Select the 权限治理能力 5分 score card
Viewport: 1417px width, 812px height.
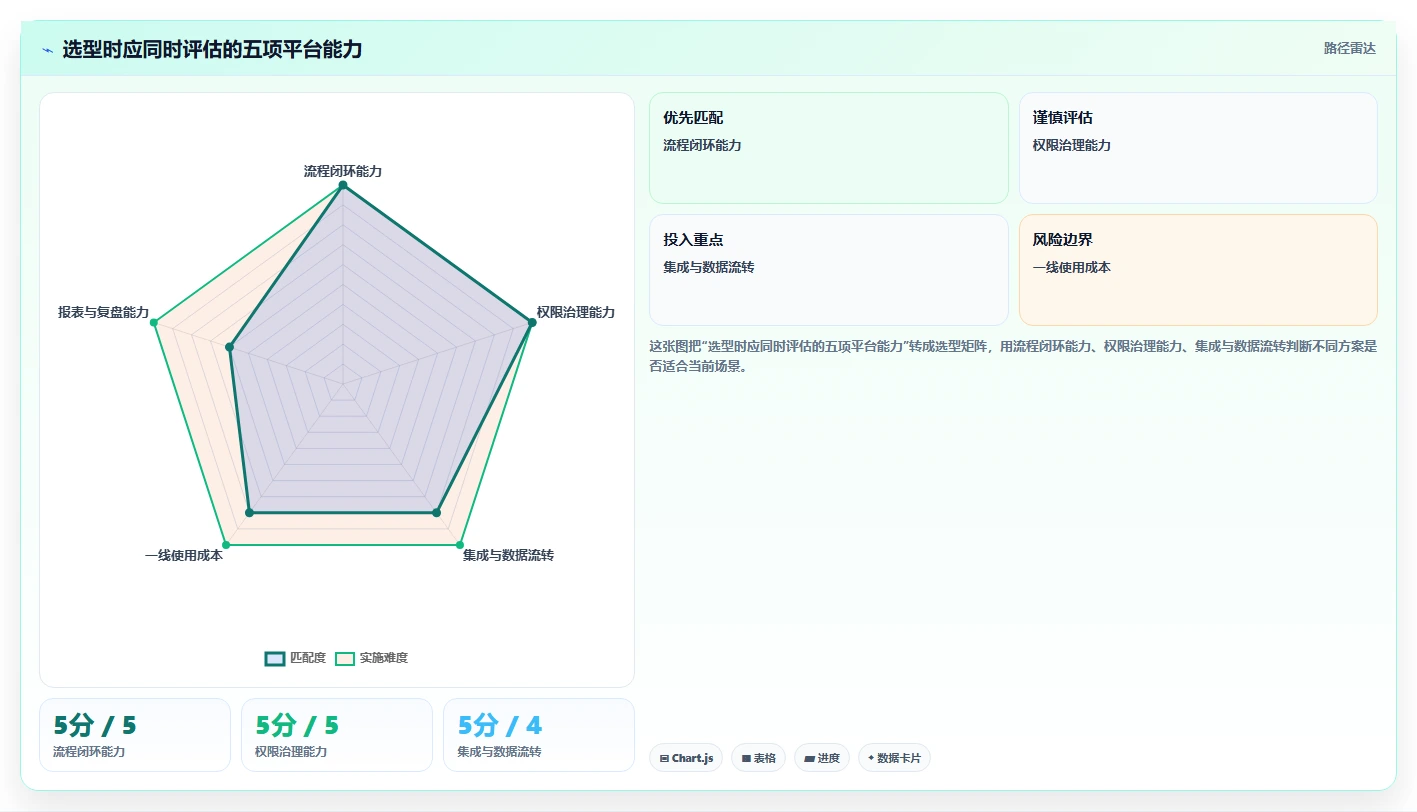tap(337, 735)
